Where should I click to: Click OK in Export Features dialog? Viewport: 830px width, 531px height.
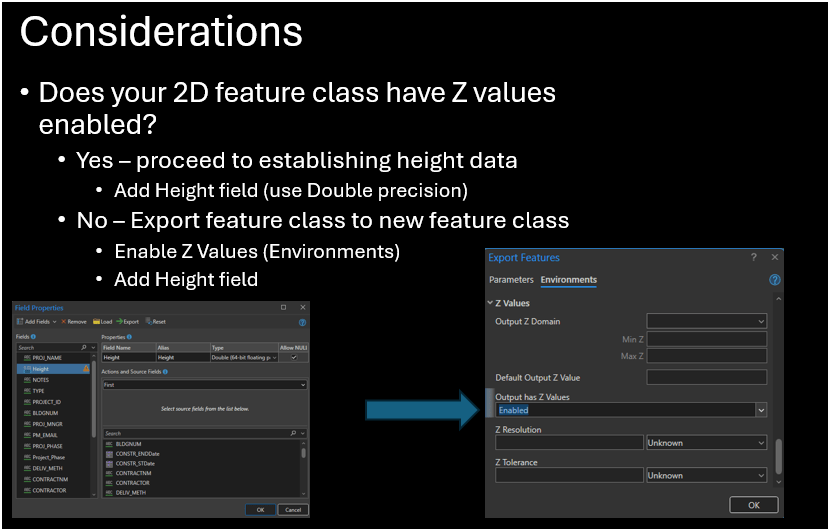click(754, 505)
